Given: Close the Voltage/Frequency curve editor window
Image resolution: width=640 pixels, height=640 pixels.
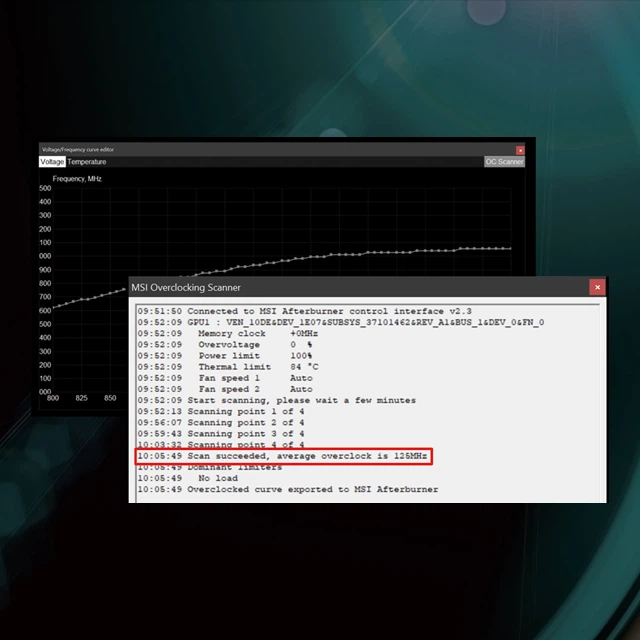Looking at the screenshot, I should click(520, 150).
